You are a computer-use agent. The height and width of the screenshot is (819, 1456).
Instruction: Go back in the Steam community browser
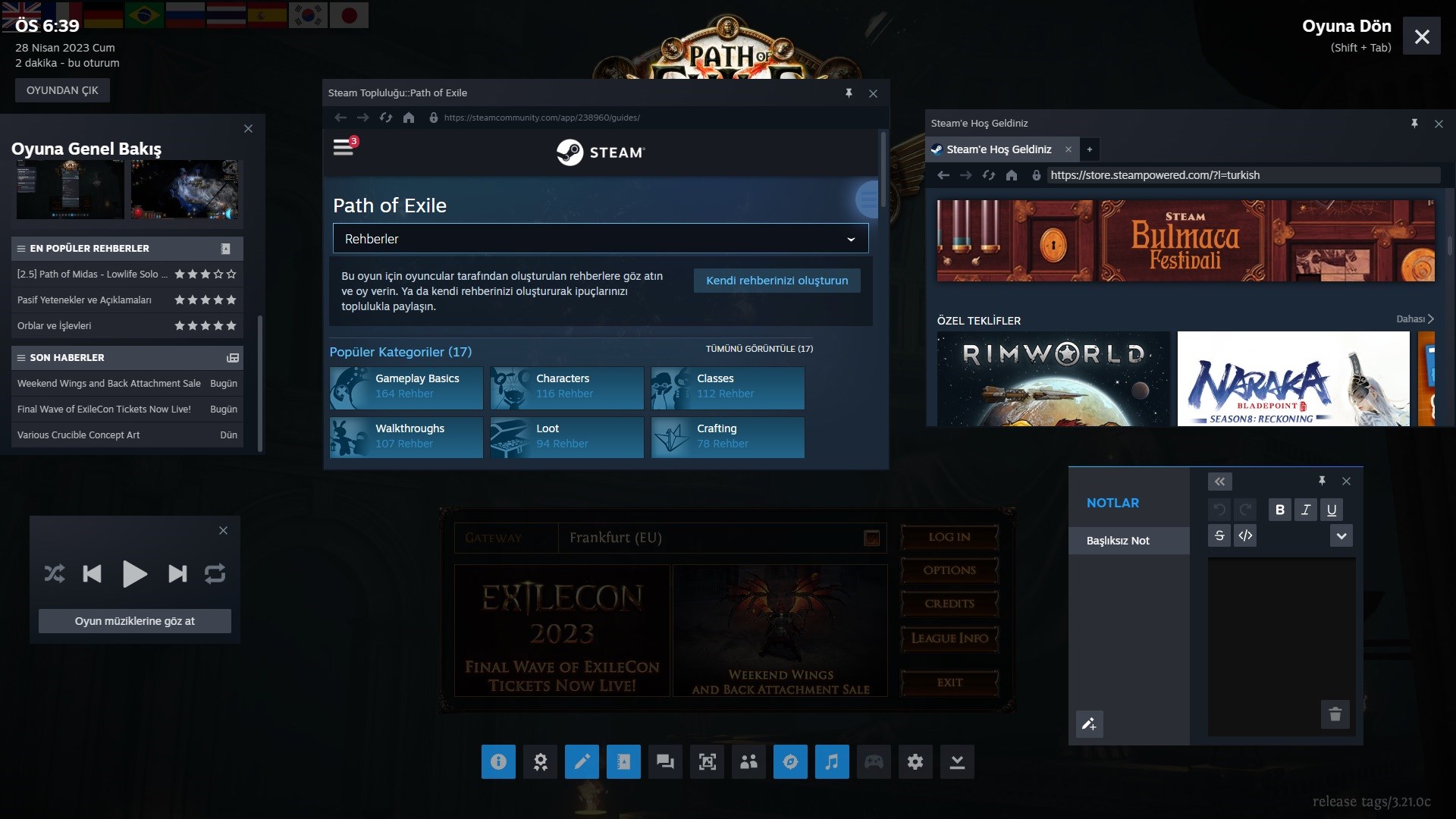[340, 118]
